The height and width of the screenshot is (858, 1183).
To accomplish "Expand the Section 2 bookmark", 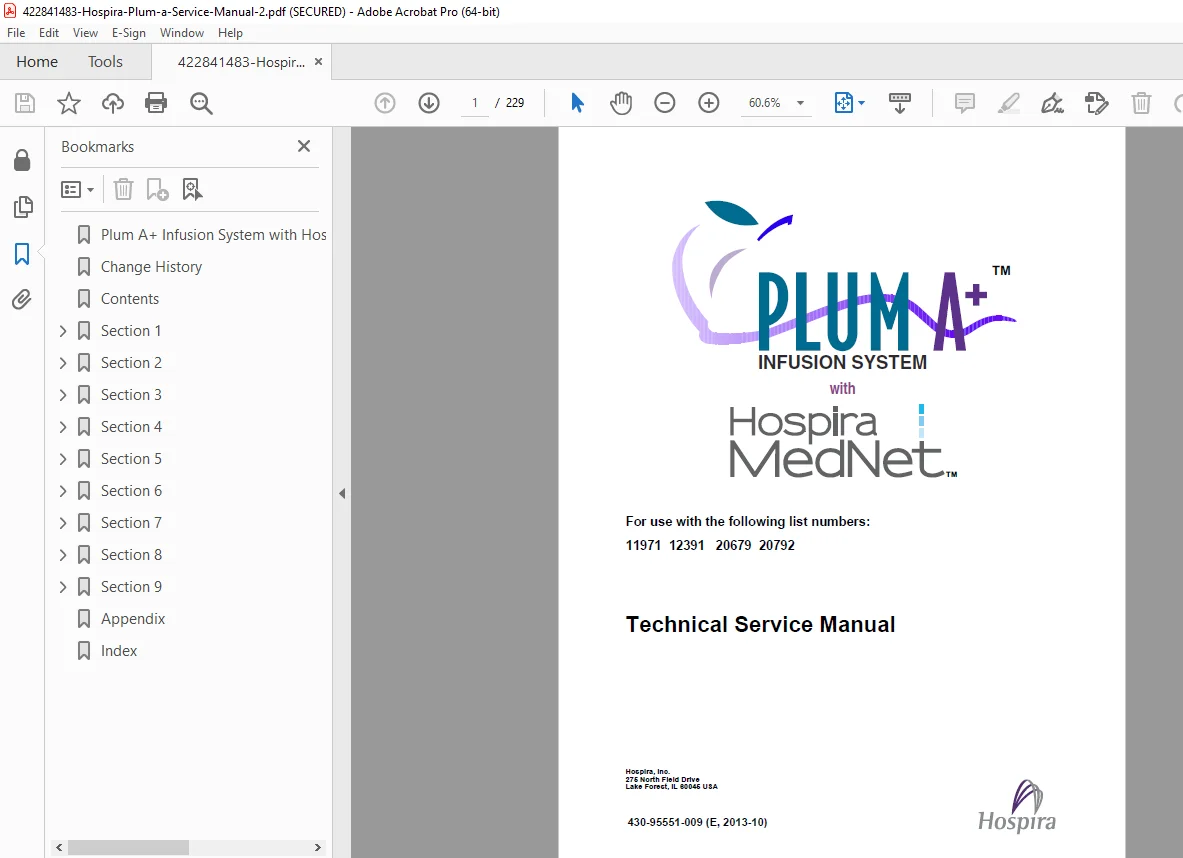I will pyautogui.click(x=63, y=363).
